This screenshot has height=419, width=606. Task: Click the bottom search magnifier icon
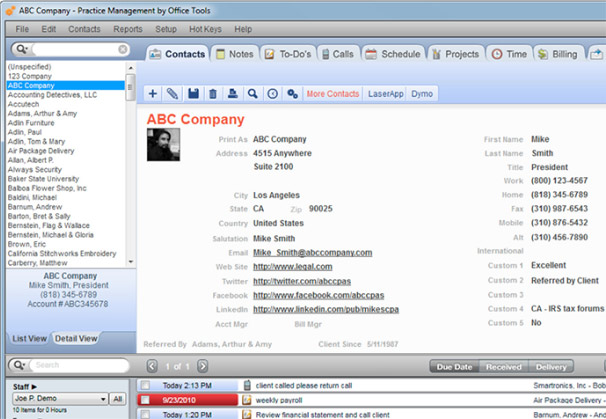point(17,365)
